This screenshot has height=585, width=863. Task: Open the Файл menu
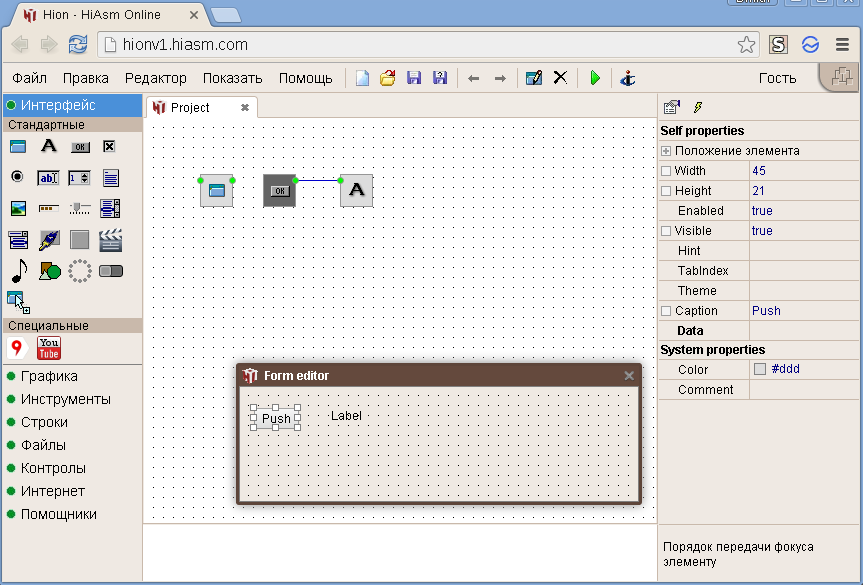tap(30, 78)
